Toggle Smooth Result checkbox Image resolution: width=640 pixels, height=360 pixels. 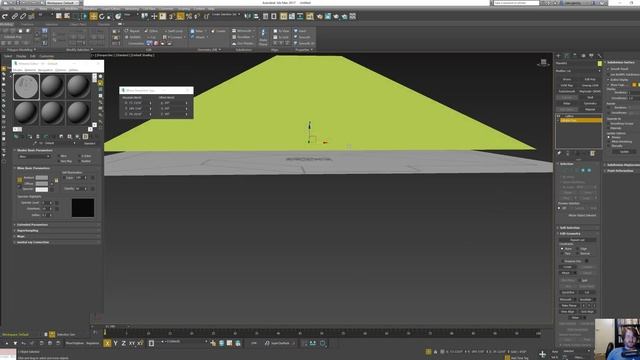point(609,69)
